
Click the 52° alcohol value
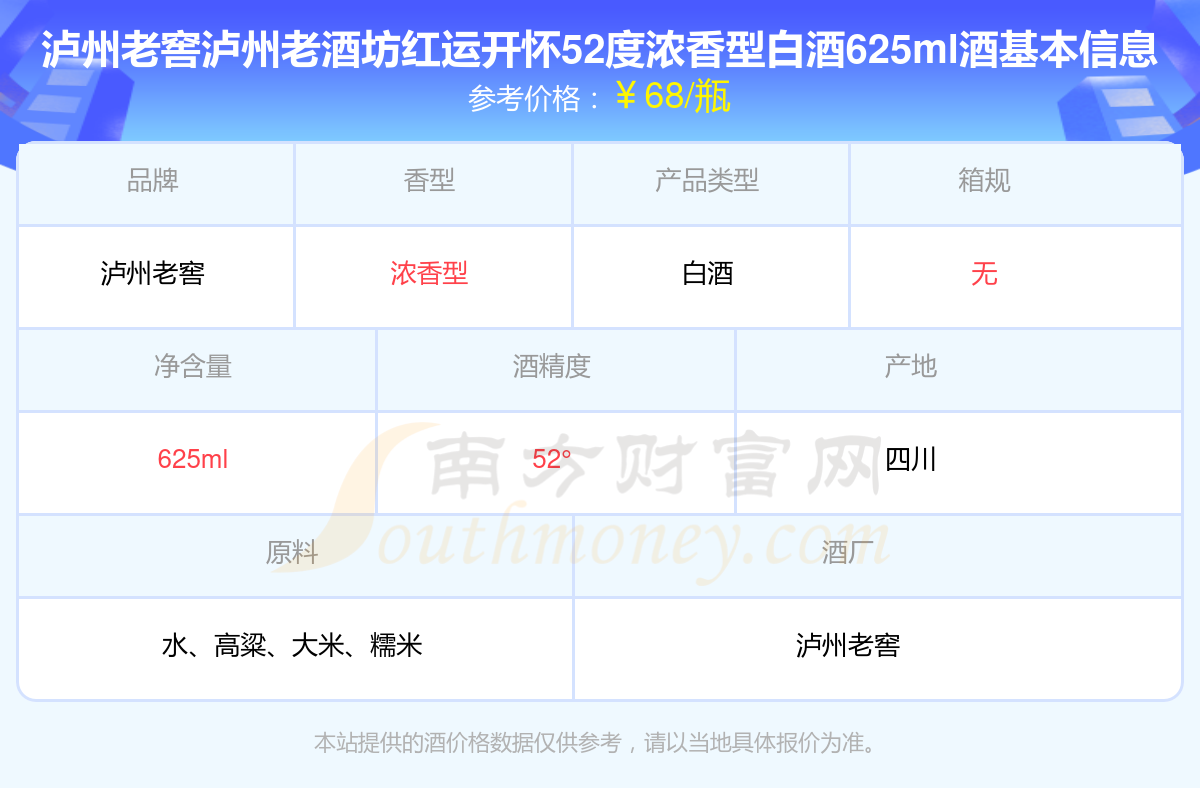point(552,460)
